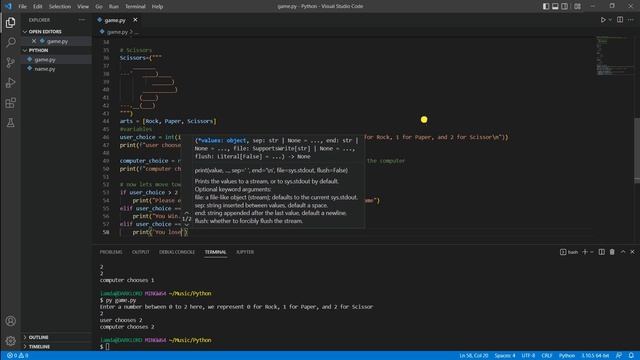Open the Search view in activity bar
Viewport: 640px width, 360px height.
click(x=11, y=42)
